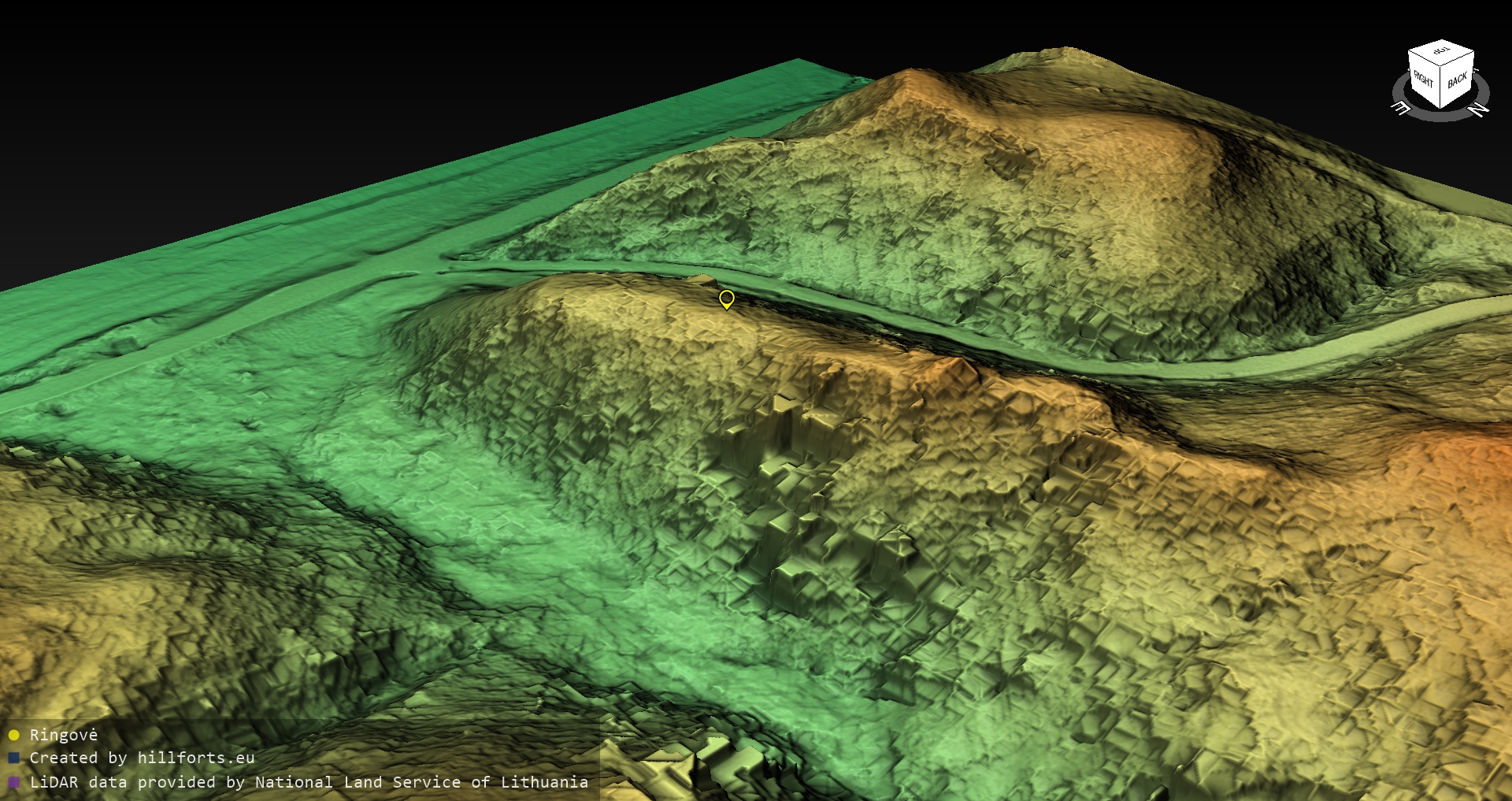Click the blue square beside Created by

[x=13, y=758]
